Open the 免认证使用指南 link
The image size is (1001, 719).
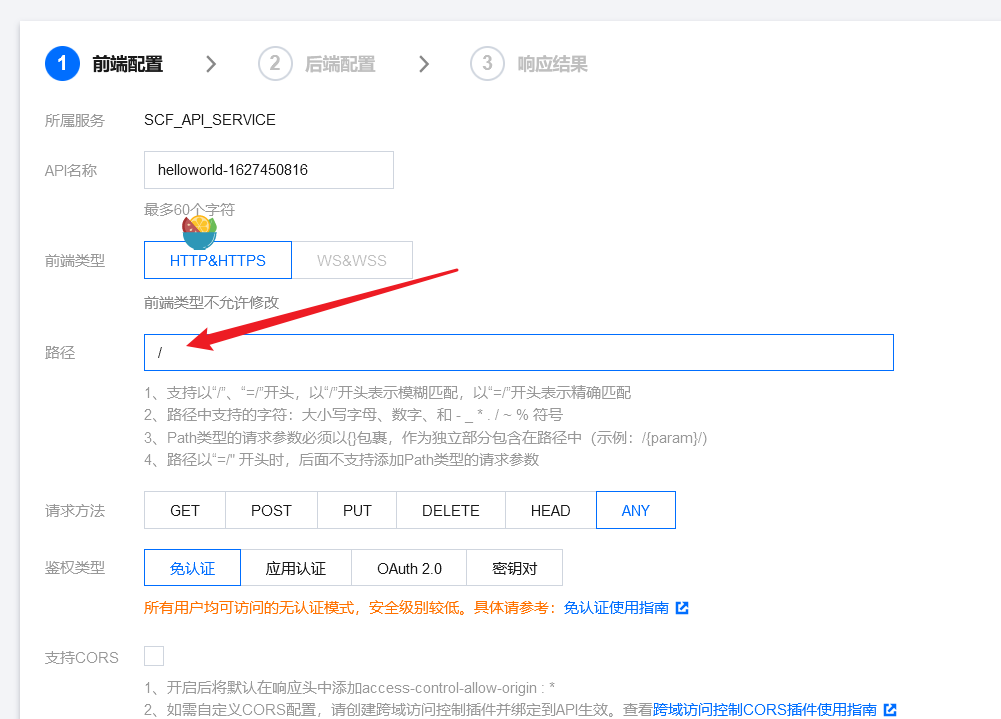click(616, 607)
